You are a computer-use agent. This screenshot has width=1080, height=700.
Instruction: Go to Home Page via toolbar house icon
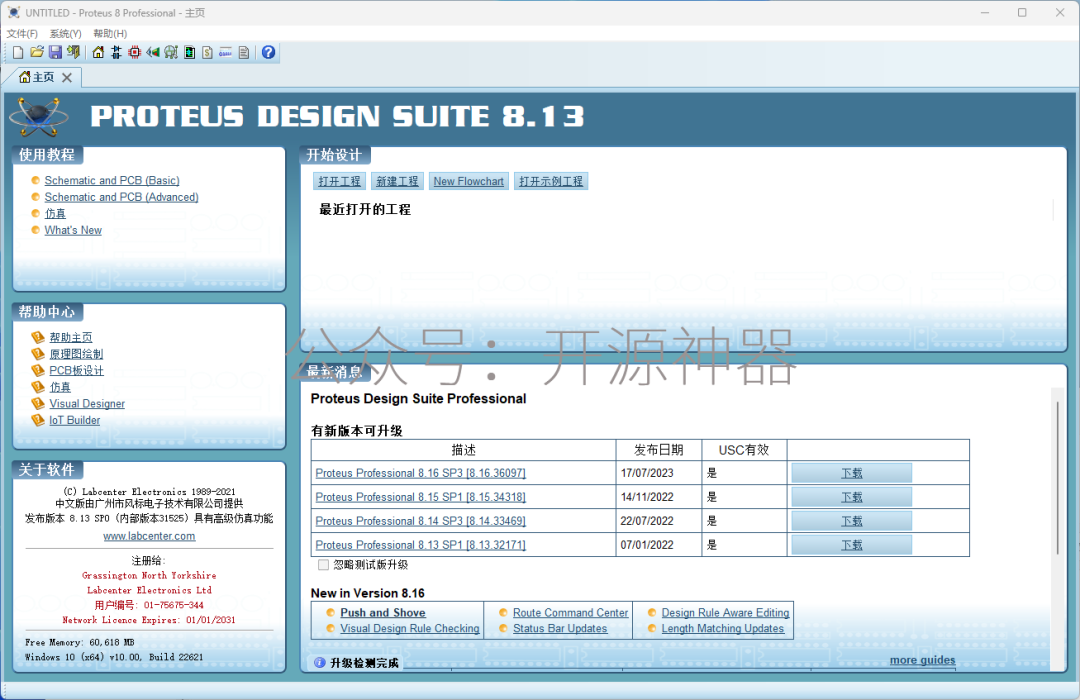point(98,52)
